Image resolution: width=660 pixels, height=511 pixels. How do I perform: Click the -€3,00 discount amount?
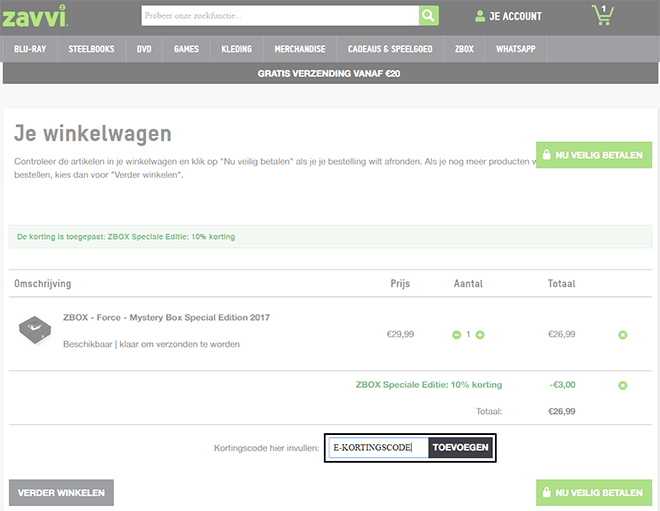562,385
